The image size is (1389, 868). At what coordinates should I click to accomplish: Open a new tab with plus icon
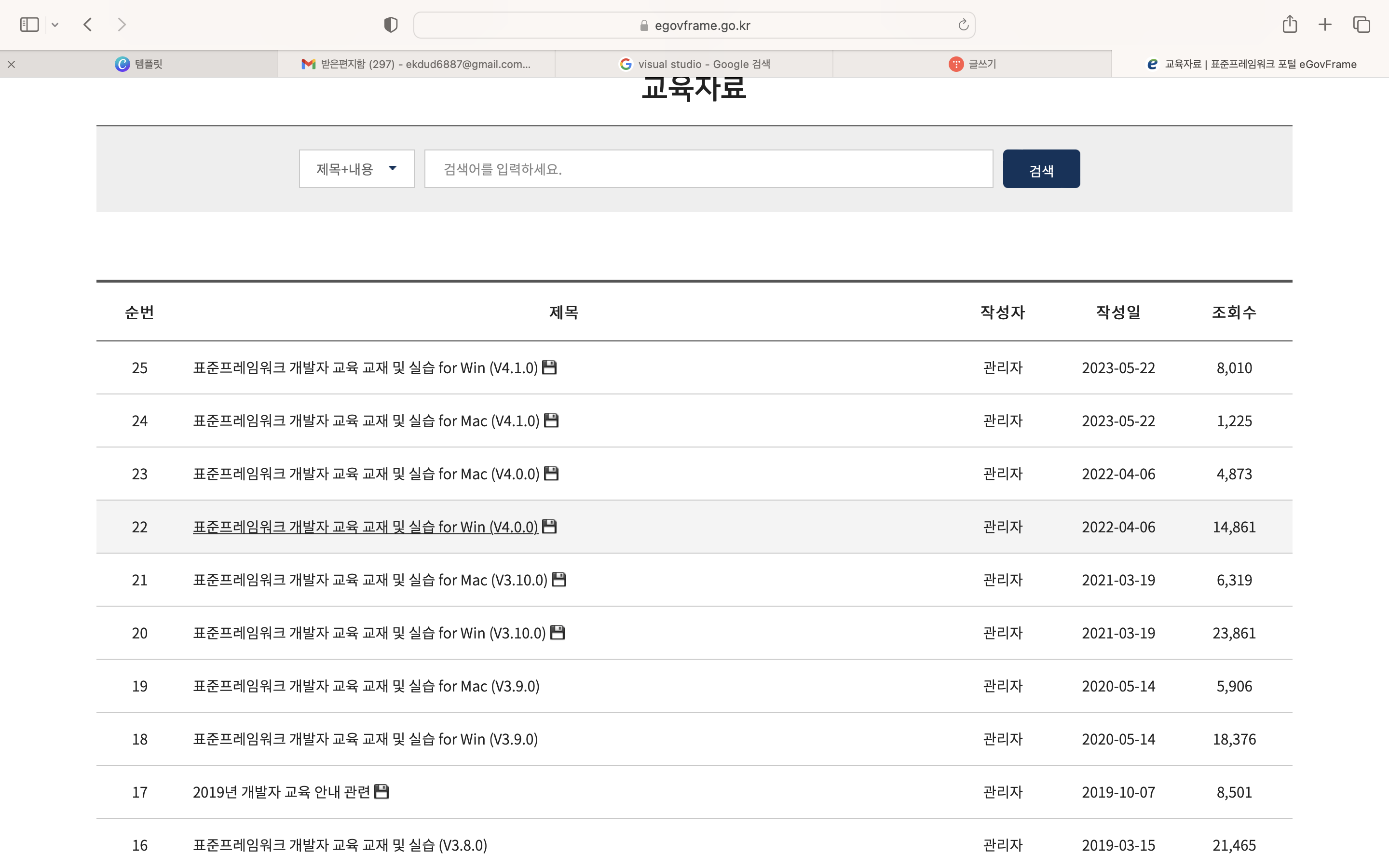tap(1325, 25)
